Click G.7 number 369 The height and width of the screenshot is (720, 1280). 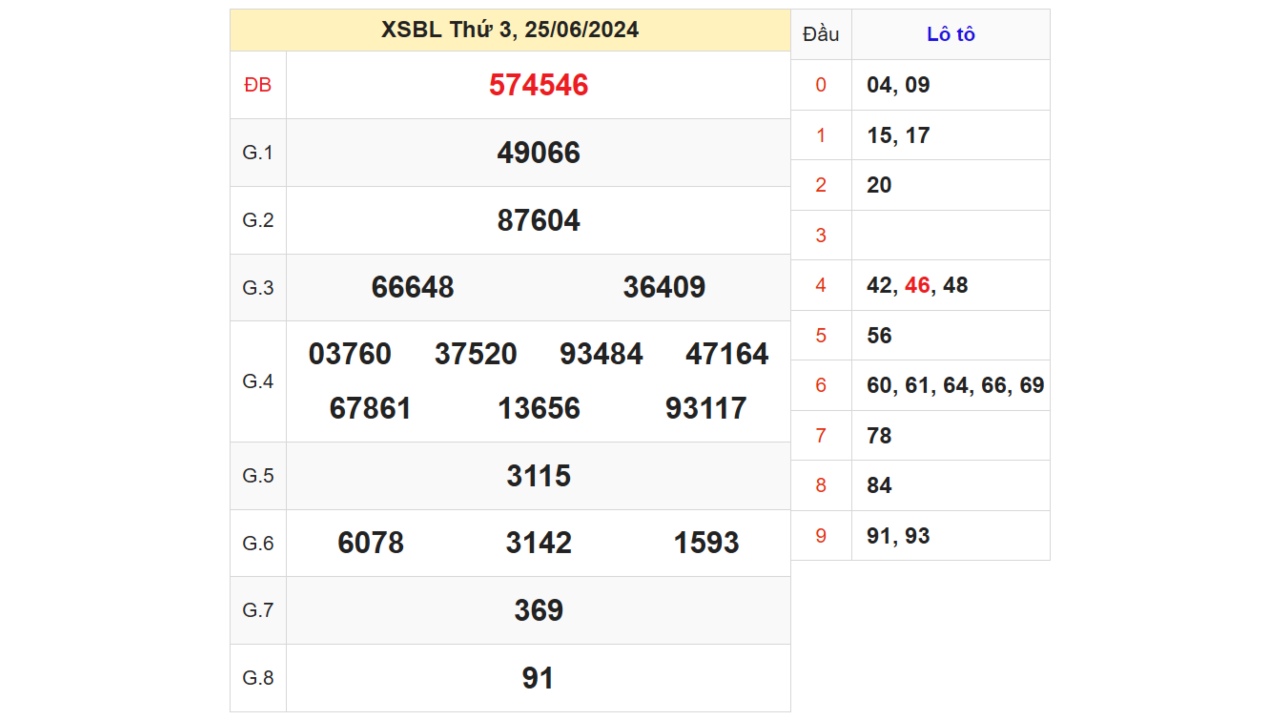coord(539,610)
